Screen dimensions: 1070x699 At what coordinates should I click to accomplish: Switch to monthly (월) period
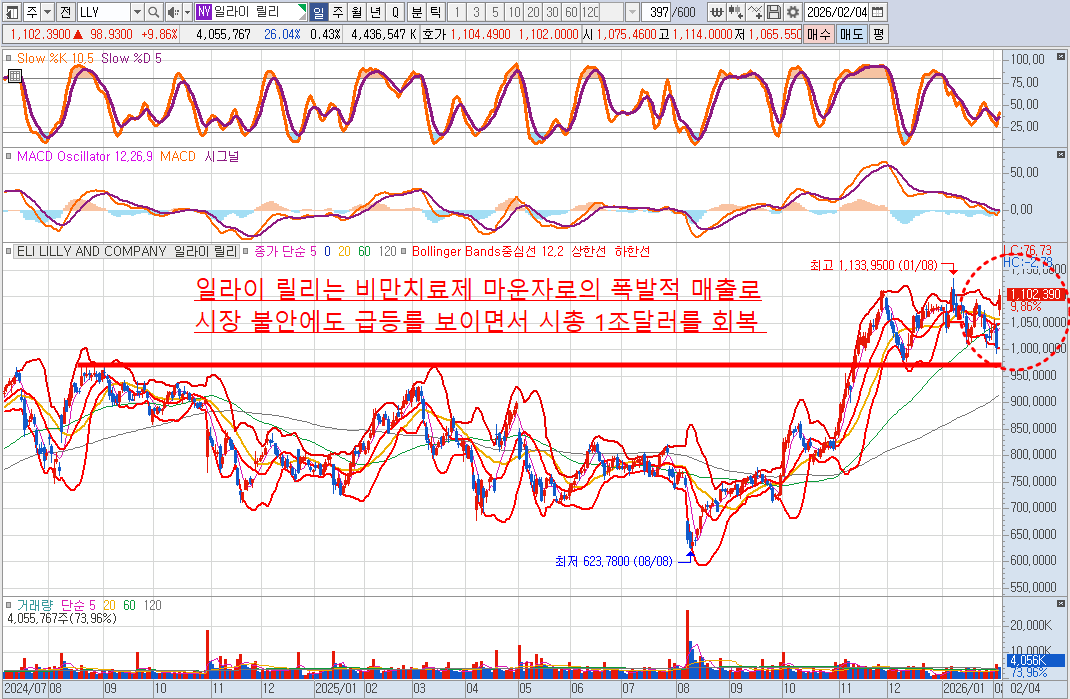pos(357,12)
